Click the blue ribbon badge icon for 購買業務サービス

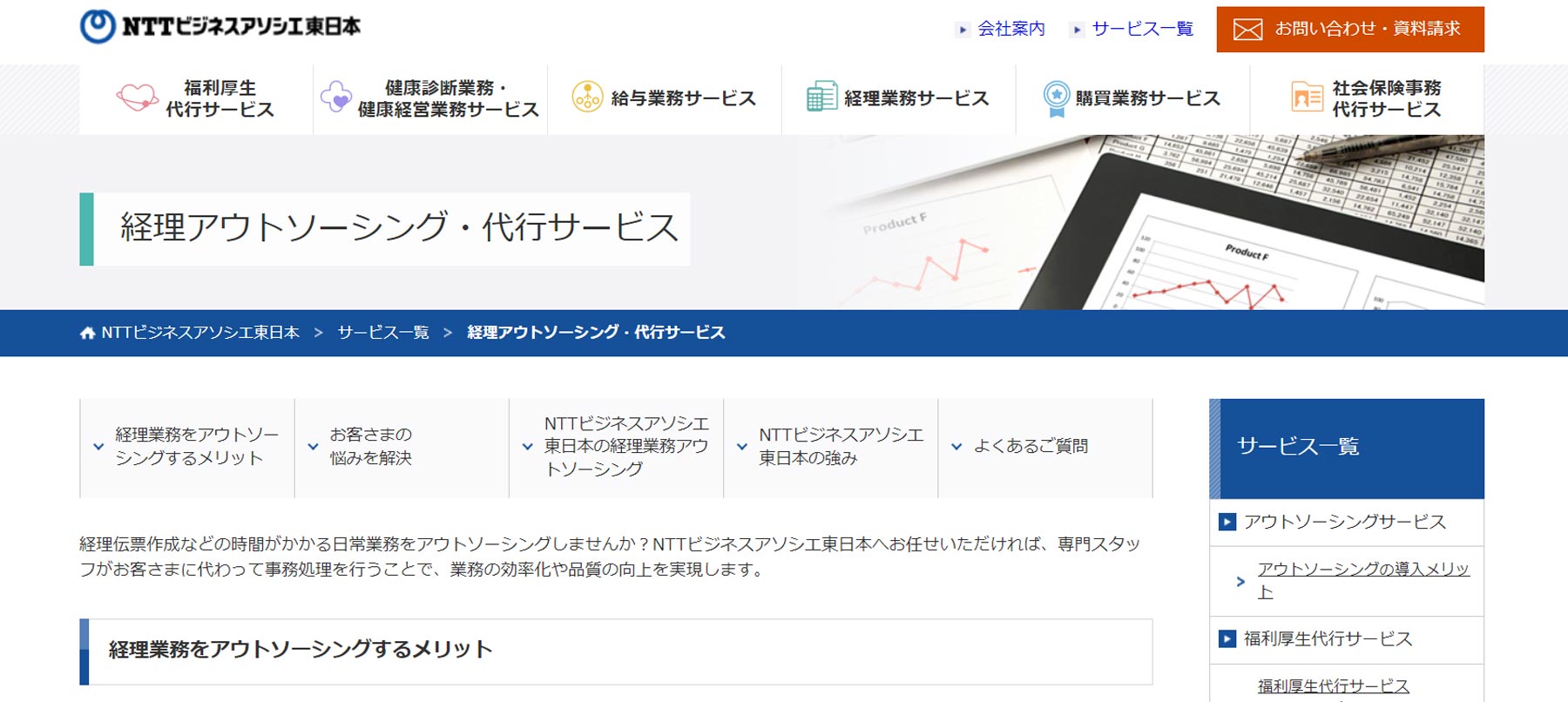coord(1056,98)
